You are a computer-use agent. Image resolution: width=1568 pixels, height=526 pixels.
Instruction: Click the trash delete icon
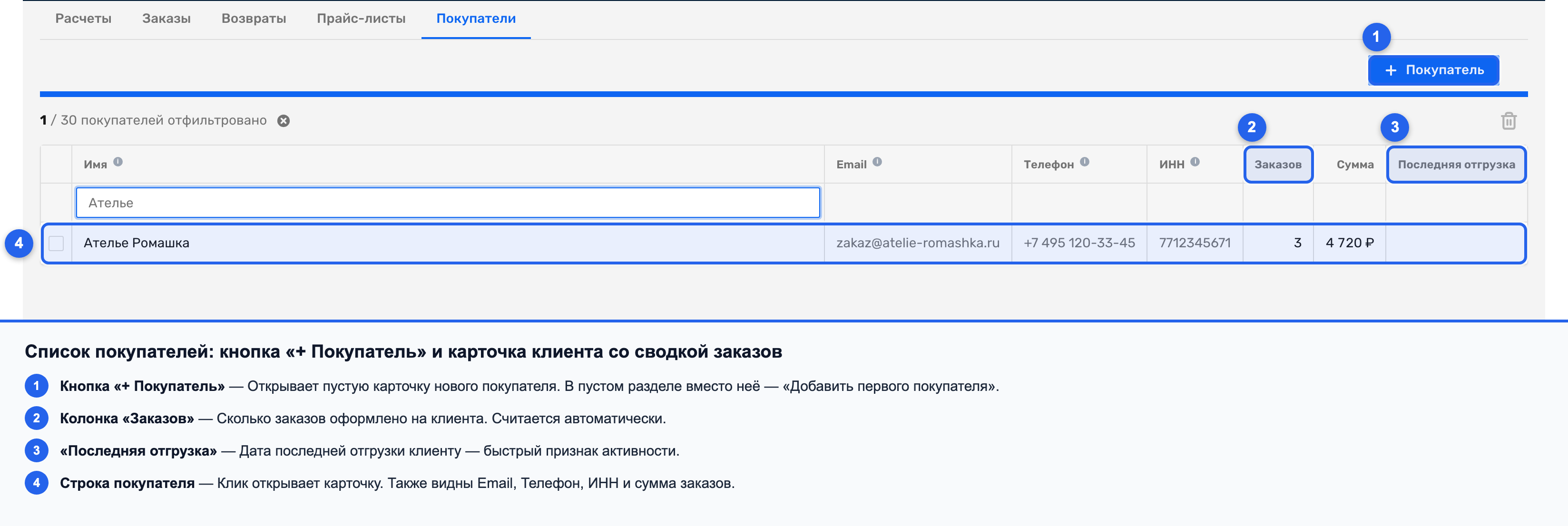pos(1509,120)
